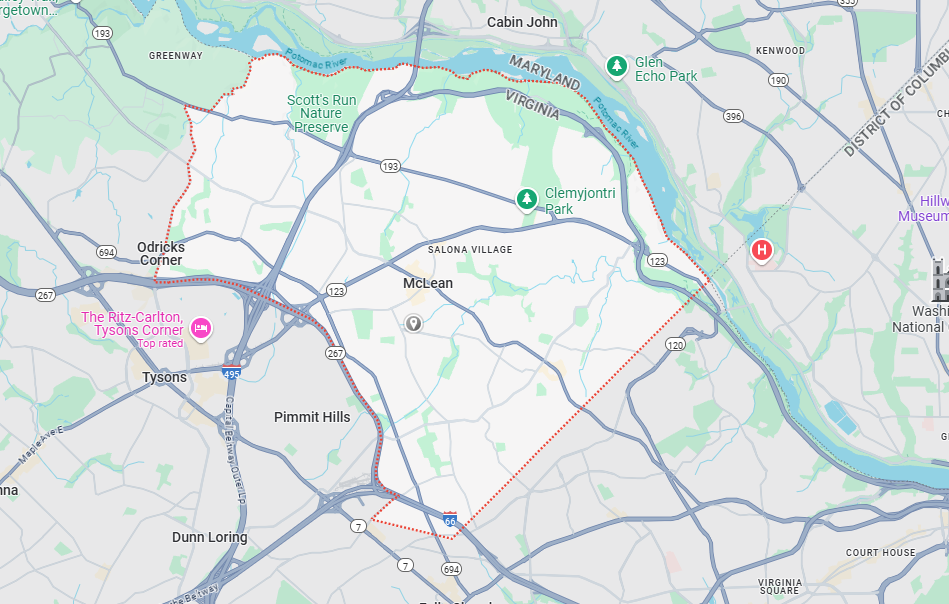Click the Tysons city label
Viewport: 949px width, 604px height.
tap(165, 377)
